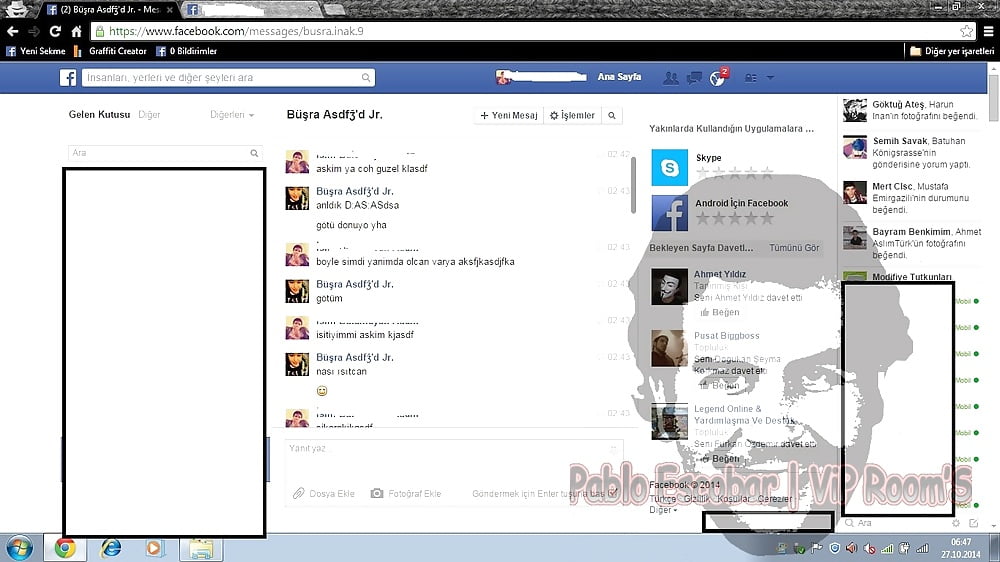The image size is (1000, 562).
Task: Launch Google Chrome from the taskbar
Action: pos(65,548)
